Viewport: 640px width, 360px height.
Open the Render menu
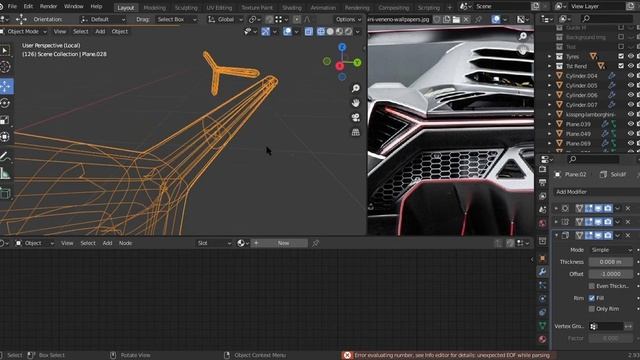click(49, 7)
